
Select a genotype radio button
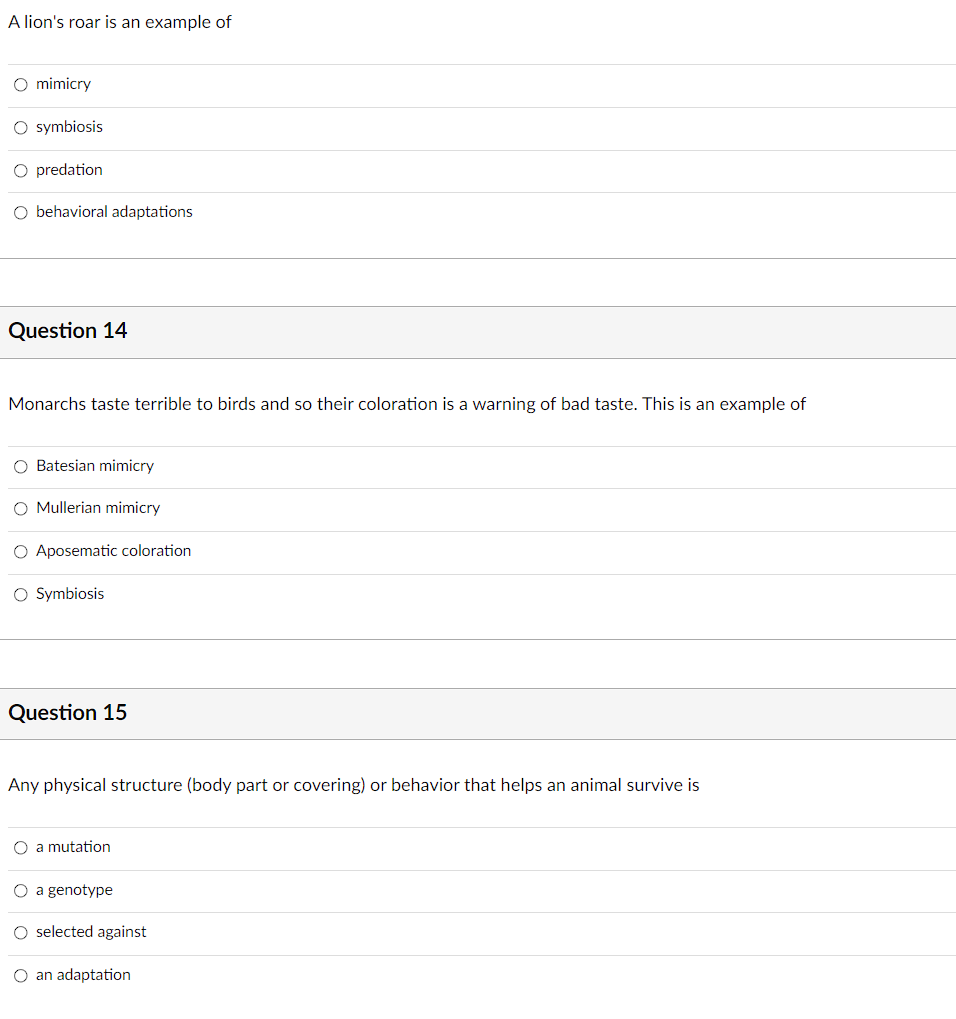tap(21, 890)
